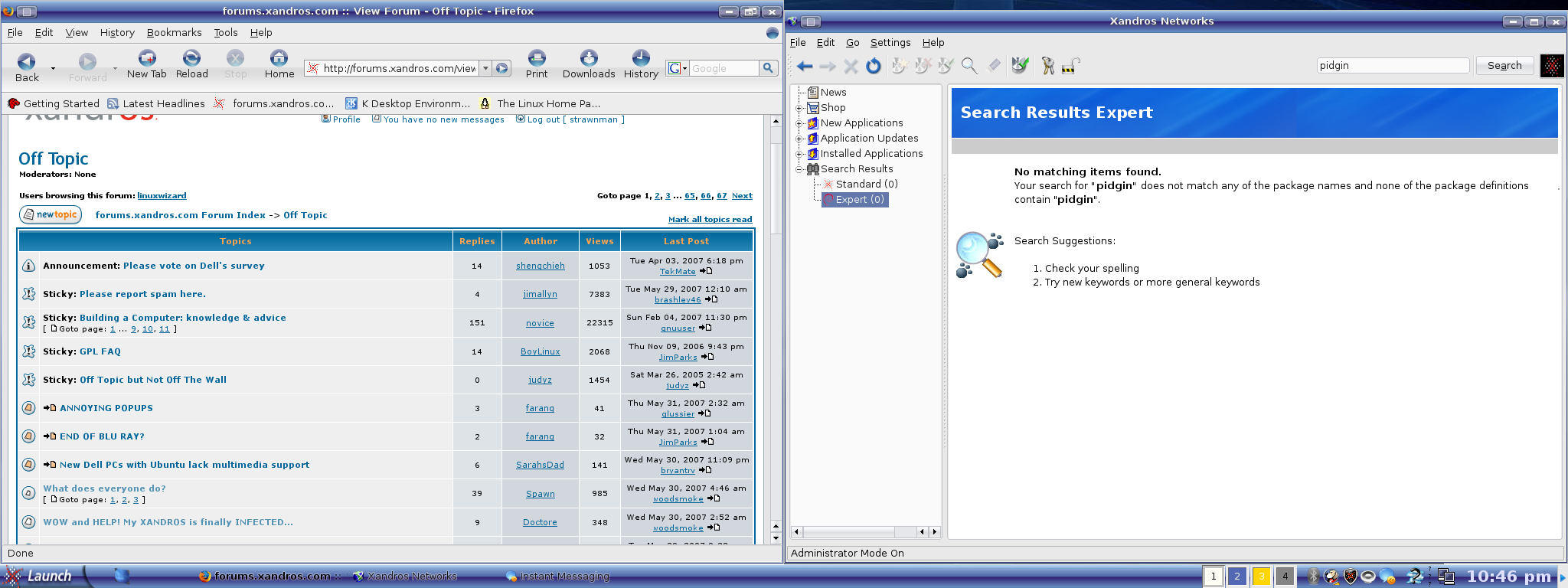Select Standard (0) search results

(866, 184)
